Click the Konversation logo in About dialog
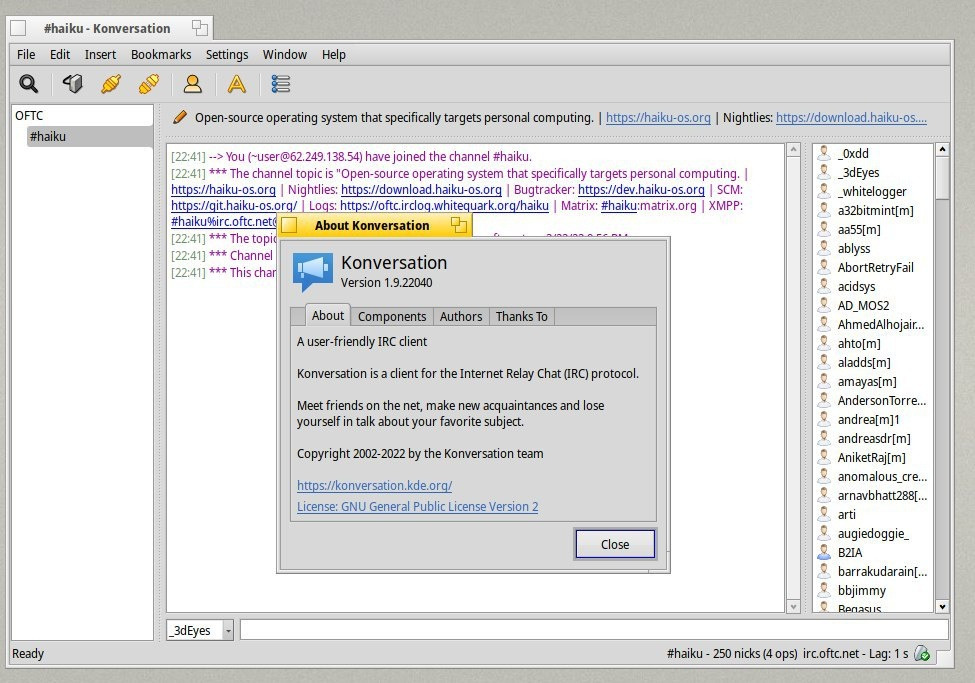Viewport: 975px width, 683px height. pyautogui.click(x=313, y=271)
